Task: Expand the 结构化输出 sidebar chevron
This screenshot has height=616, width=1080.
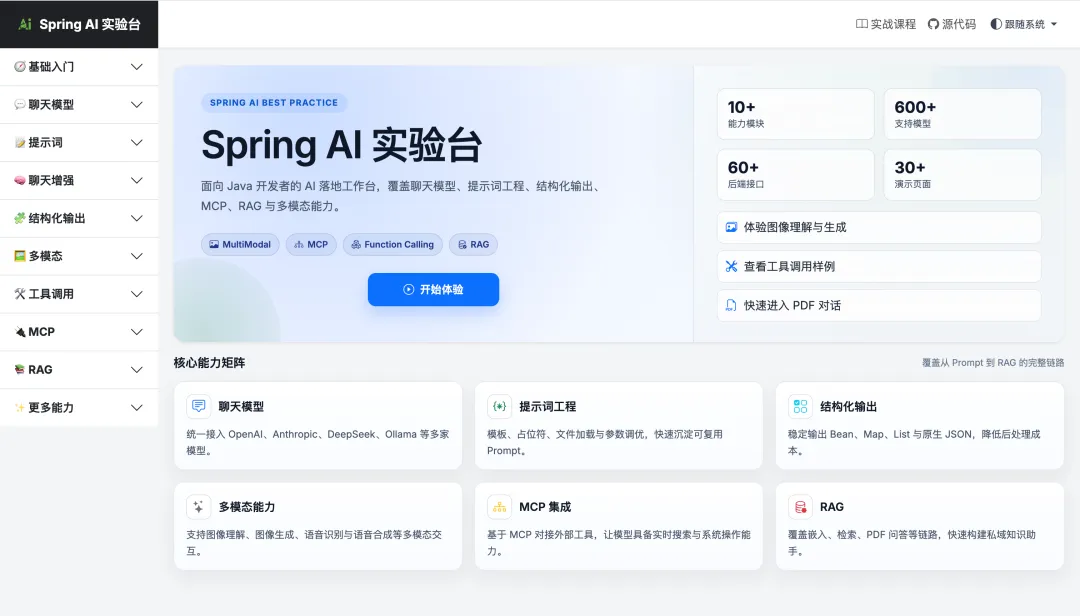Action: point(136,218)
